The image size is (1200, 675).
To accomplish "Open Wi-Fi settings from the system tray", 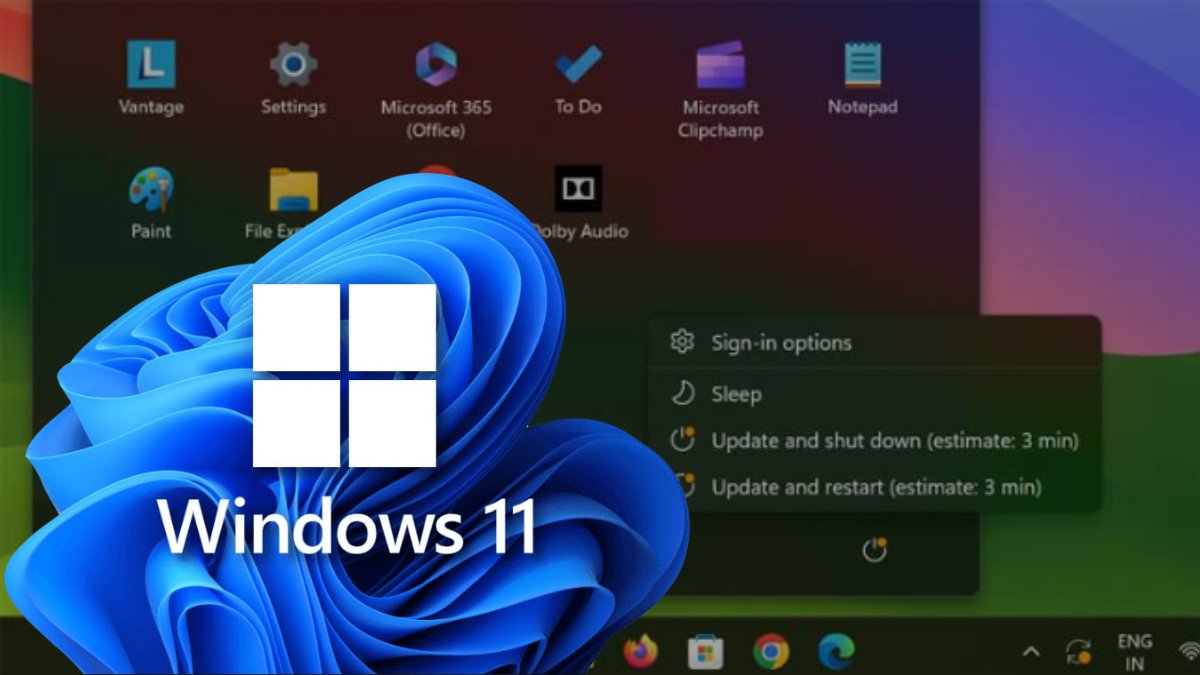I will (x=1190, y=650).
